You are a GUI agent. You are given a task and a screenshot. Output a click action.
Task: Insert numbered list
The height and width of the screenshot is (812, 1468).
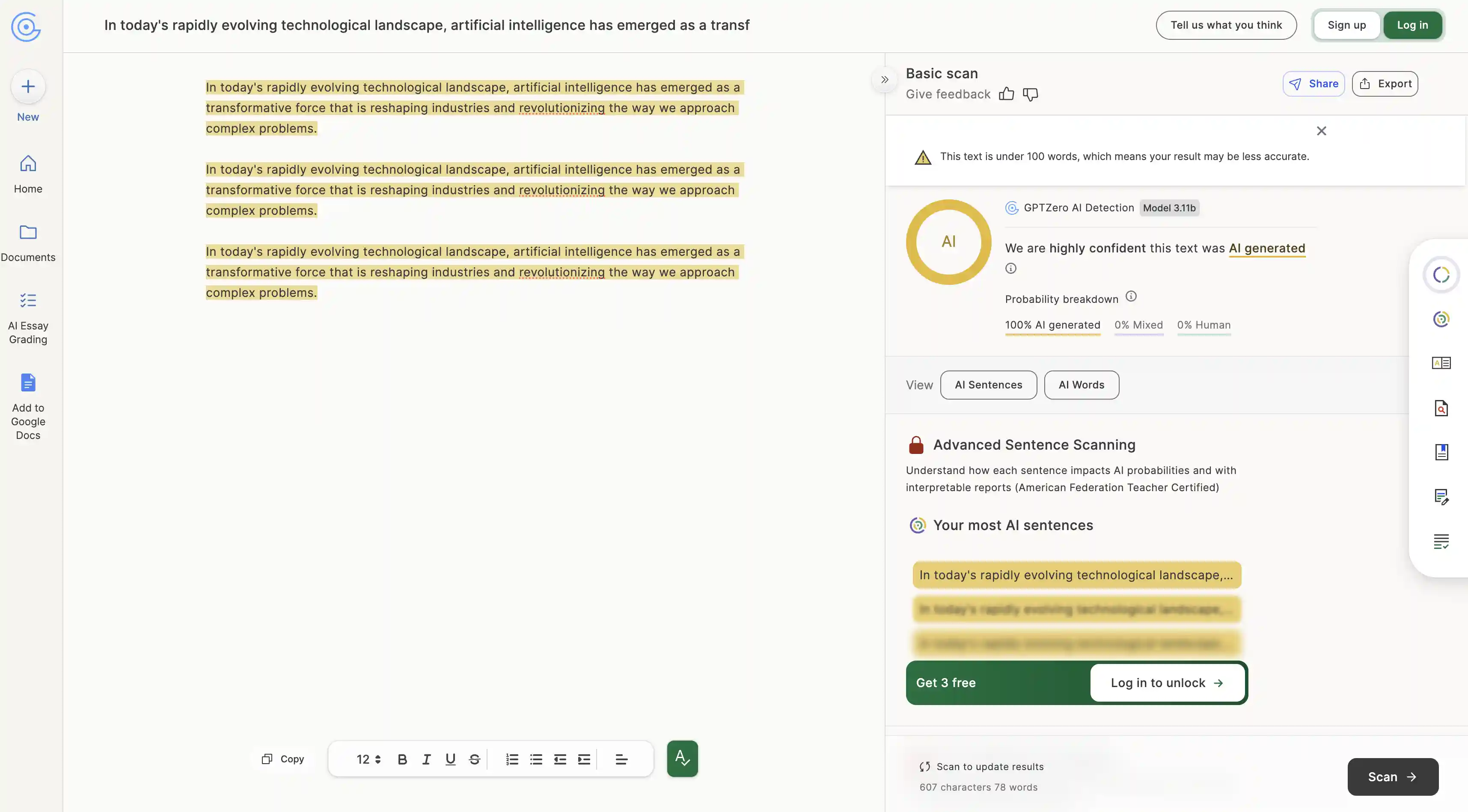pyautogui.click(x=512, y=759)
